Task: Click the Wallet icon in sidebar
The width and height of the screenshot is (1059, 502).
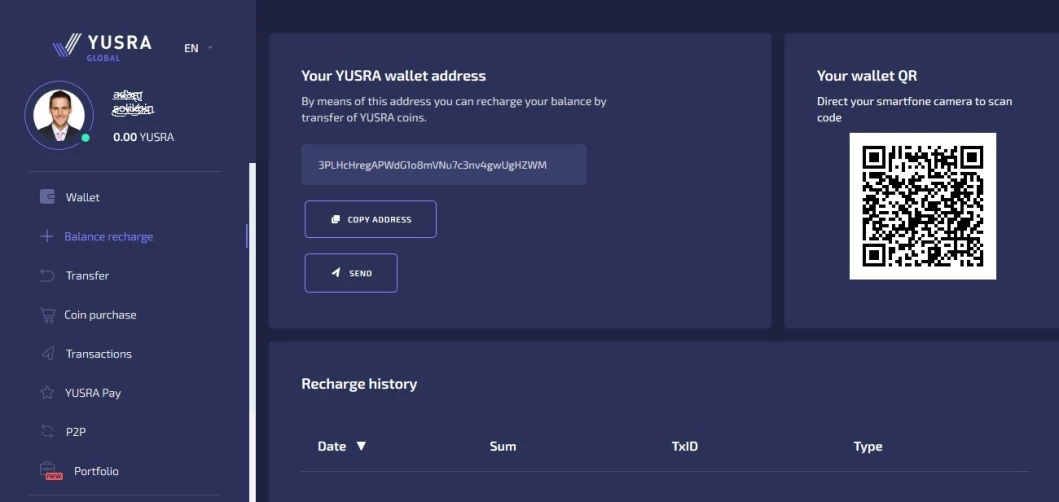Action: (47, 197)
